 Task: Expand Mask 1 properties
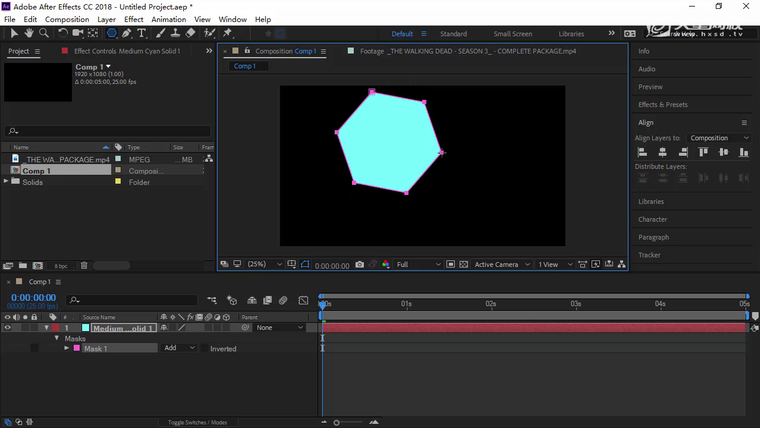point(67,349)
